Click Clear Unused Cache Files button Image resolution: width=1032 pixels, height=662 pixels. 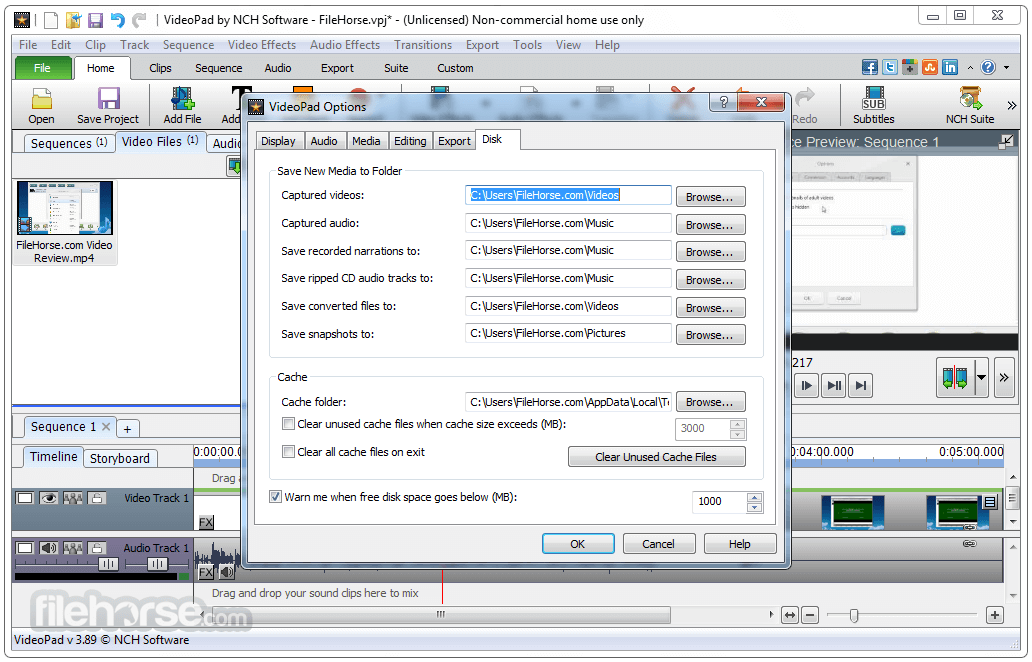656,457
